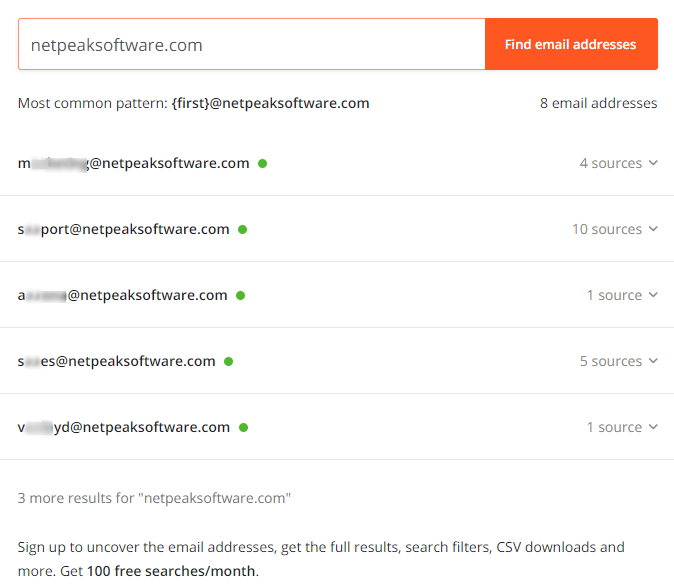Expand the 10 sources chevron for support email
This screenshot has height=587, width=674.
click(653, 229)
